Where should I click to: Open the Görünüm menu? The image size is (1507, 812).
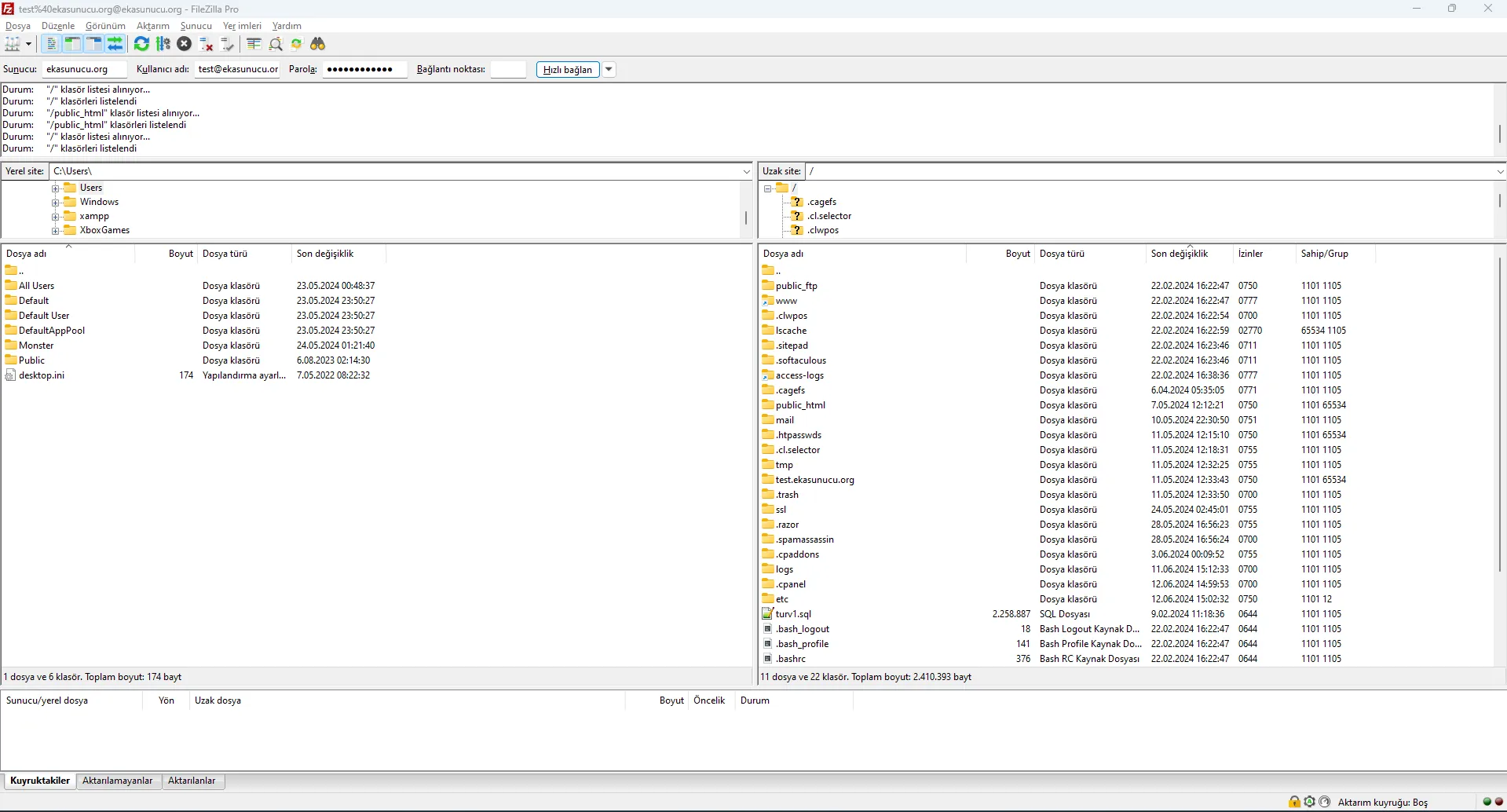tap(105, 26)
